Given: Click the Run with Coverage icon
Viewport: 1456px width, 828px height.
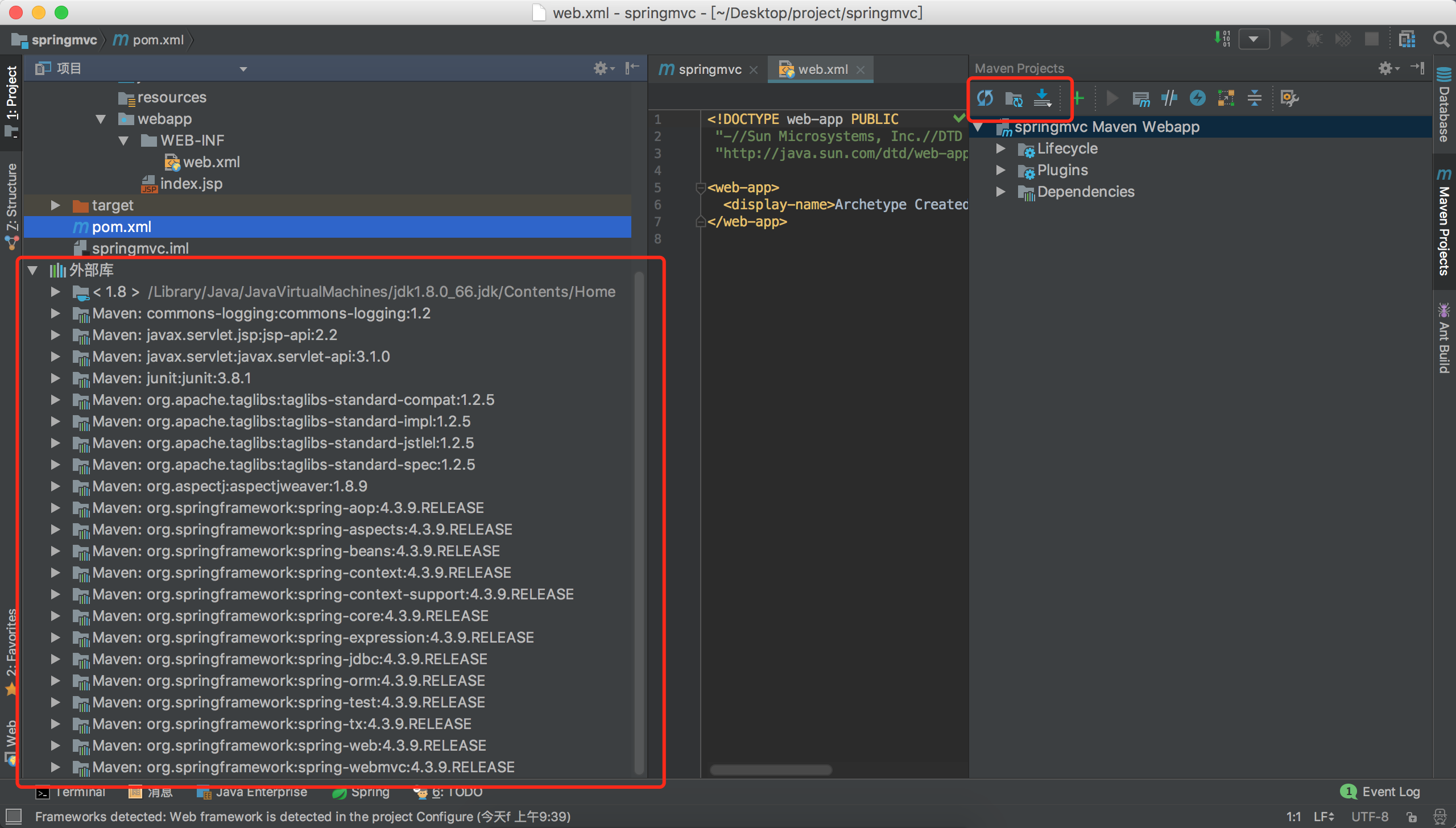Looking at the screenshot, I should pos(1343,39).
